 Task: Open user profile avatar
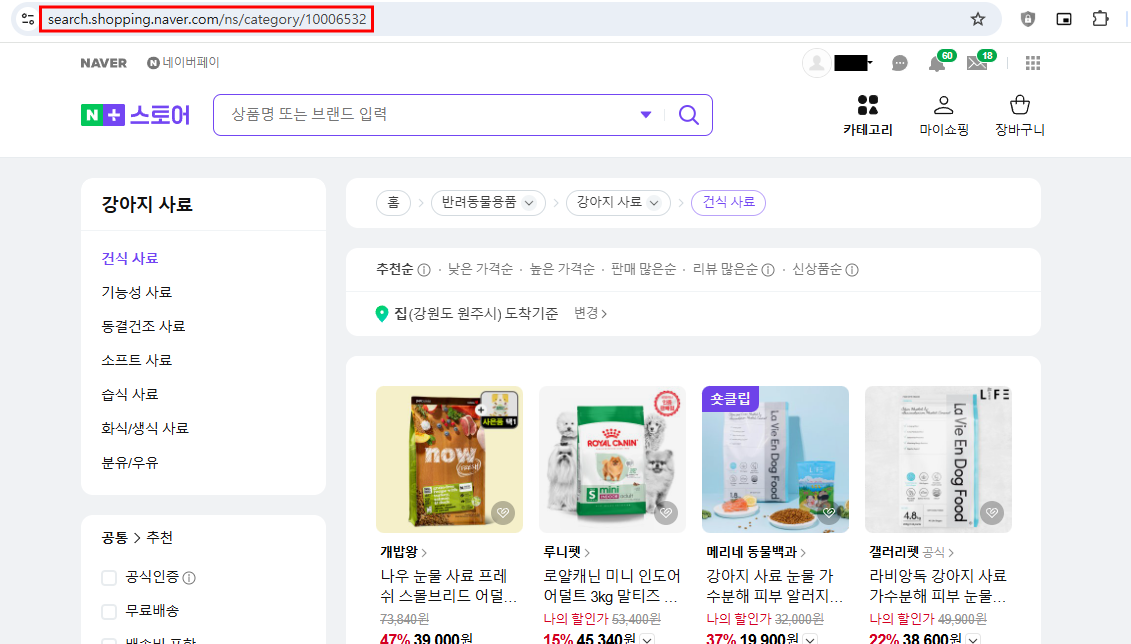[x=817, y=63]
